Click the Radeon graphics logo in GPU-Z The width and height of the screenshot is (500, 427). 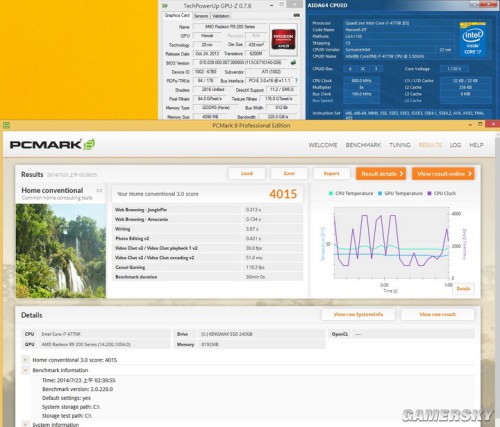click(x=283, y=40)
